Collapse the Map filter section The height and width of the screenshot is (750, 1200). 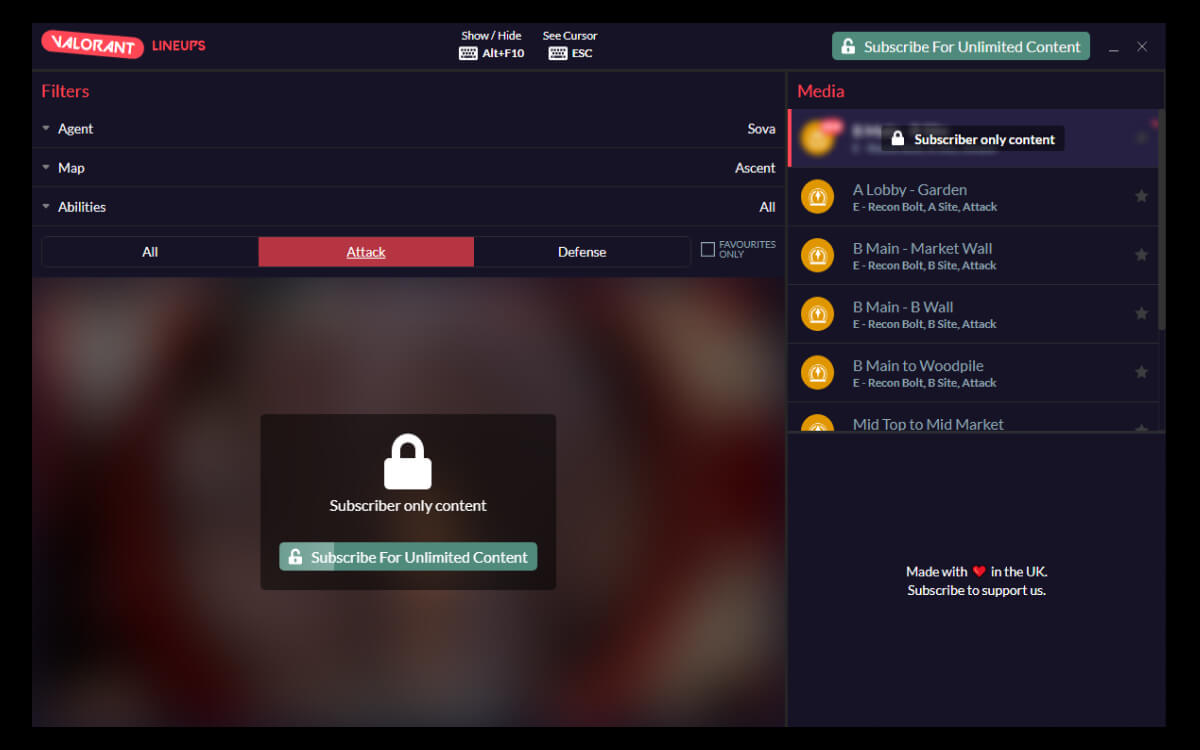pos(45,167)
